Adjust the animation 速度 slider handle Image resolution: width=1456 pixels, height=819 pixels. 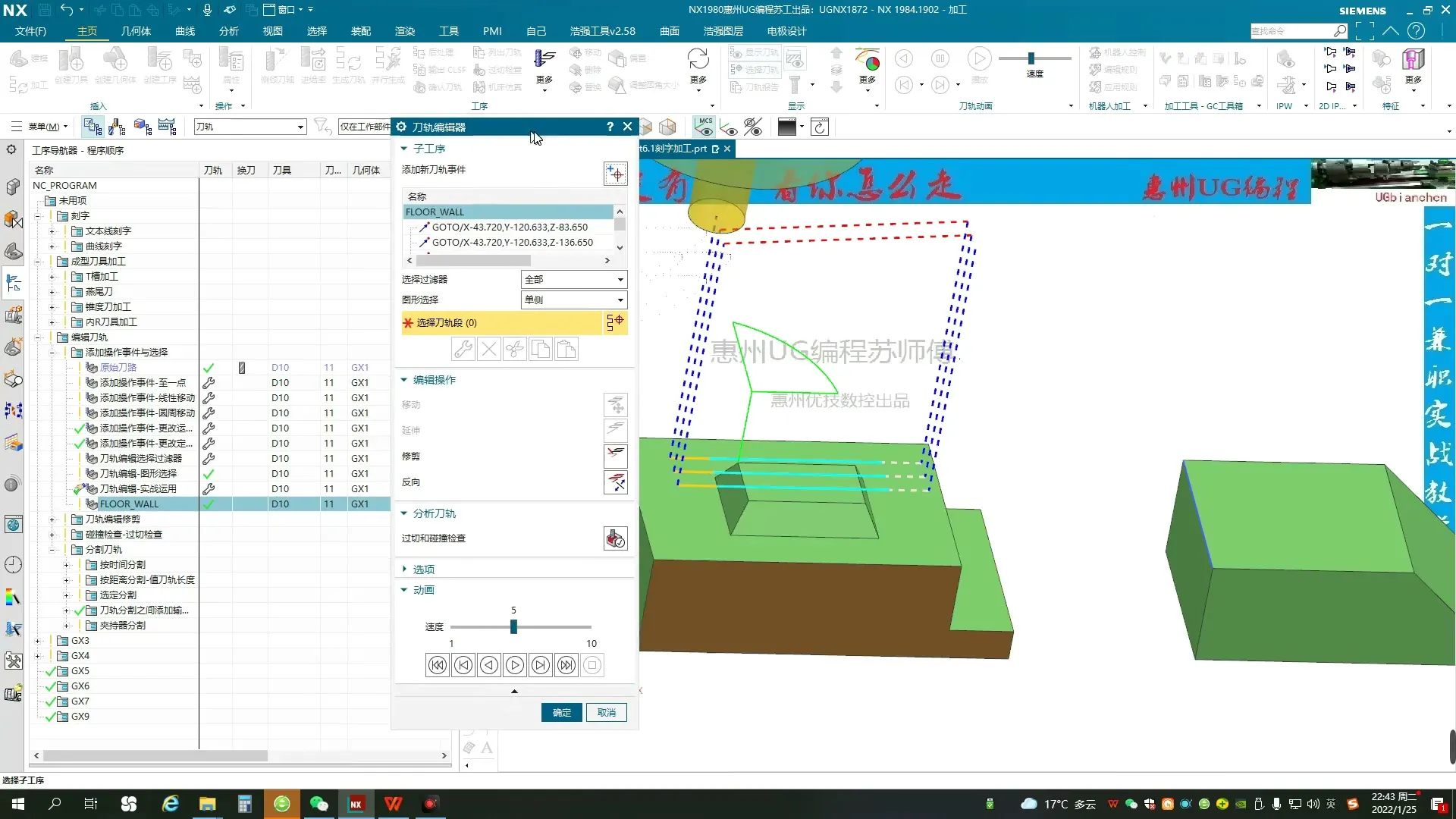513,626
